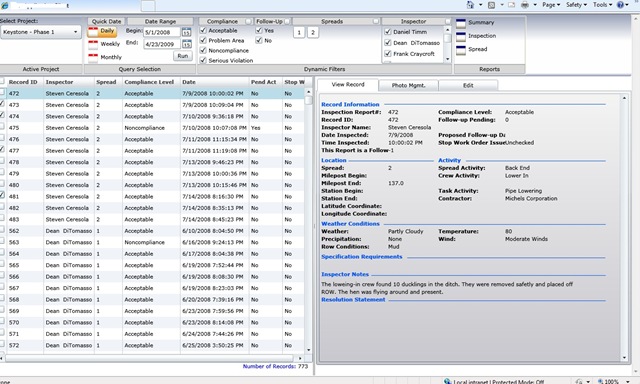Click the Spread 2 filter button
Viewport: 640px width, 384px height.
pos(313,33)
